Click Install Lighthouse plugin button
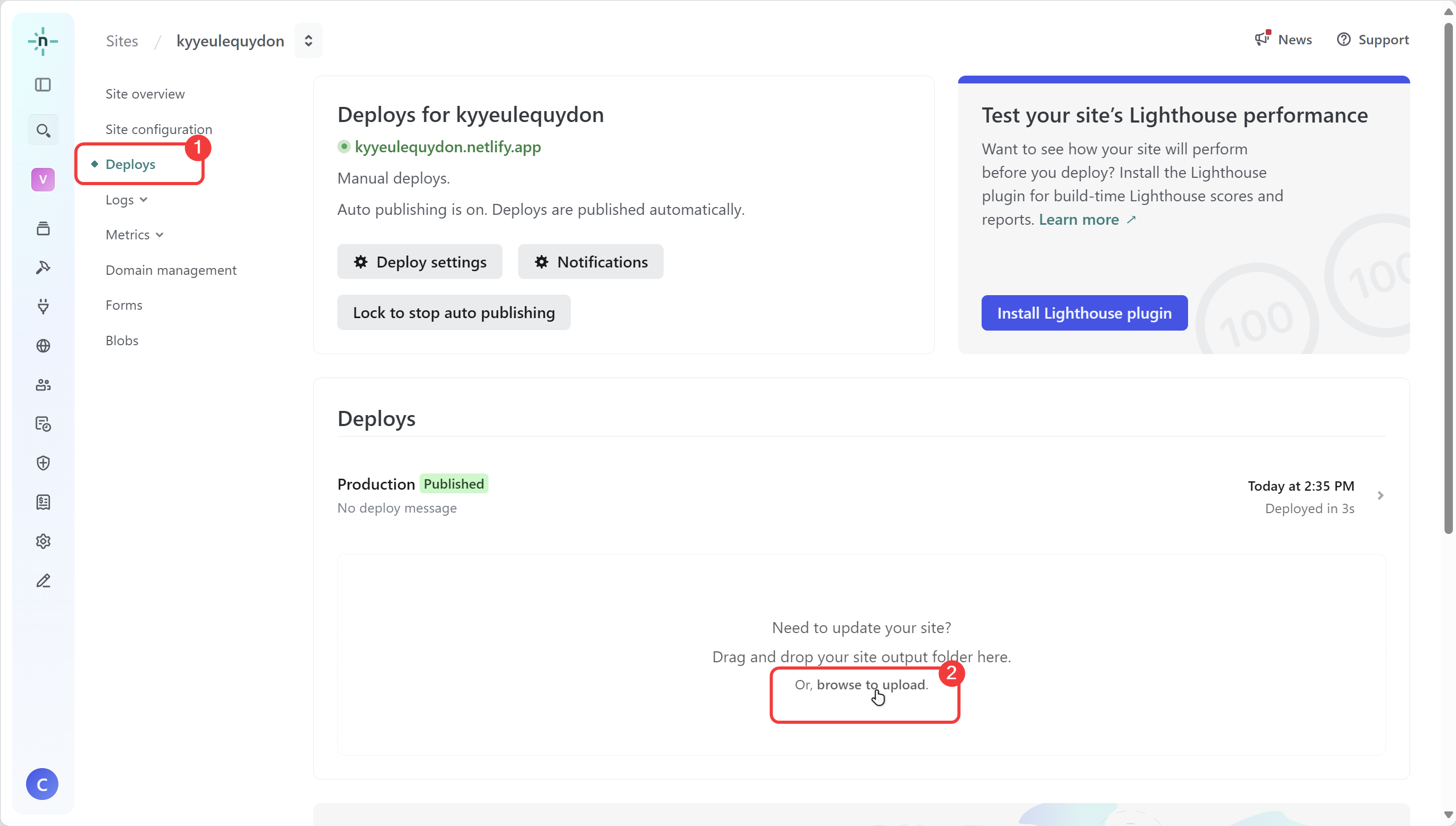This screenshot has height=826, width=1456. [x=1083, y=312]
